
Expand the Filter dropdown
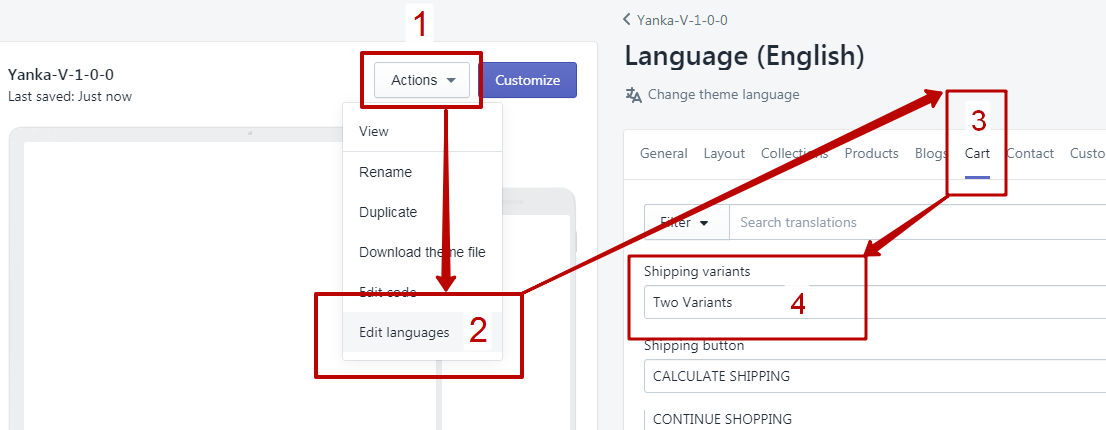click(686, 222)
